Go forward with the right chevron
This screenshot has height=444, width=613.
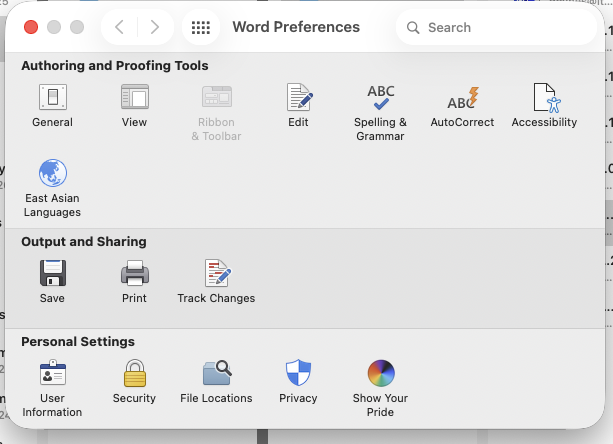(155, 27)
